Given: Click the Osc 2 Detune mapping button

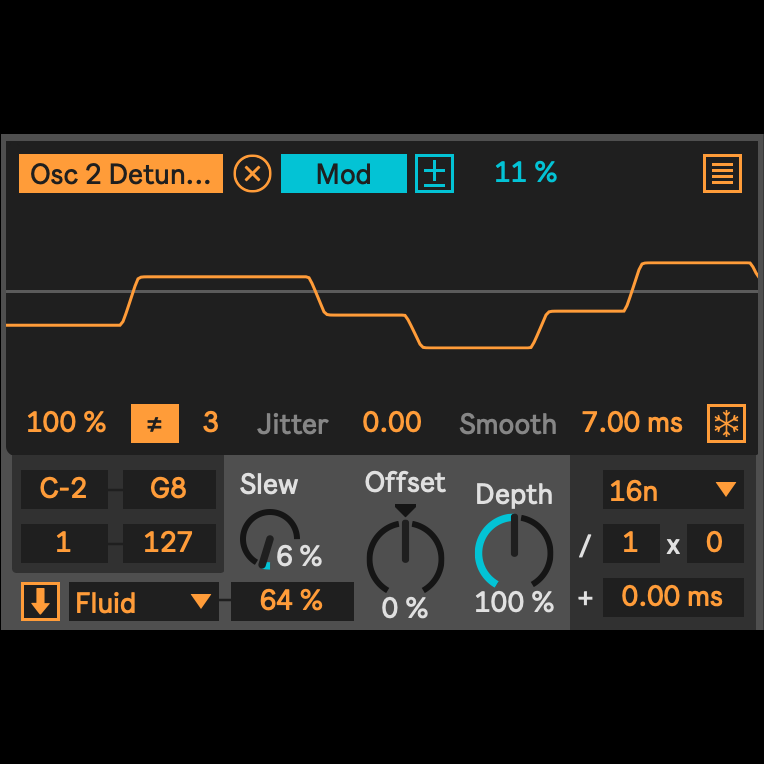Looking at the screenshot, I should click(x=120, y=174).
